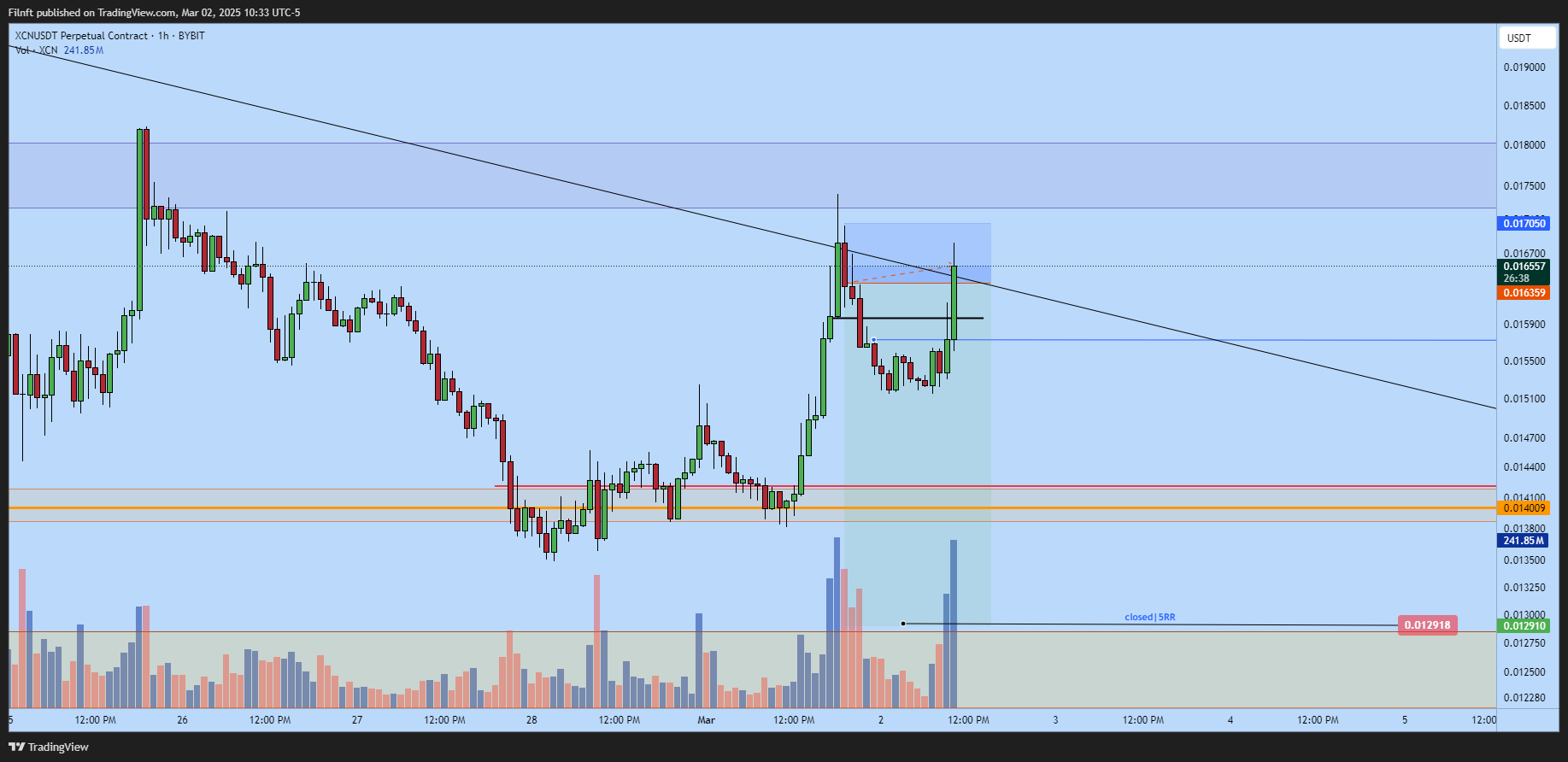The height and width of the screenshot is (762, 1568).
Task: Click the 26 date label on time axis
Action: coord(182,720)
